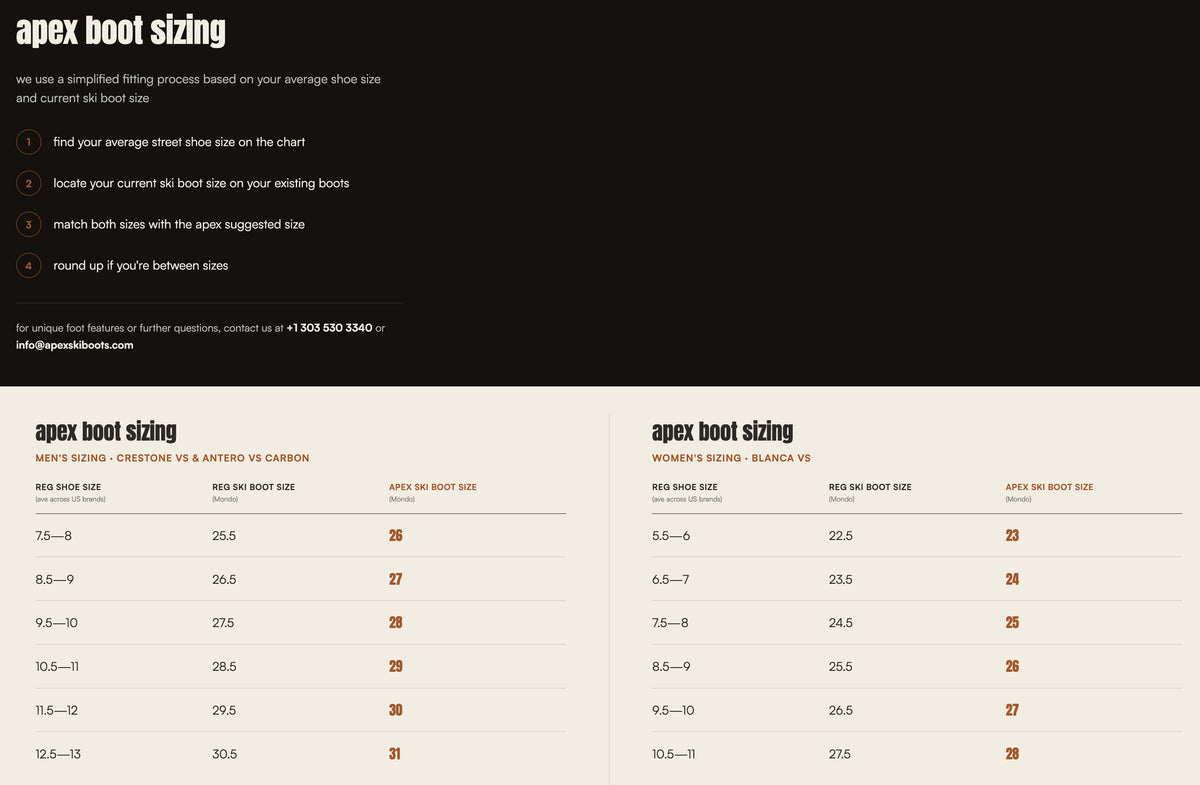Screen dimensions: 1200x785
Task: Click men's reg ski boot size '27.5'
Action: point(223,623)
